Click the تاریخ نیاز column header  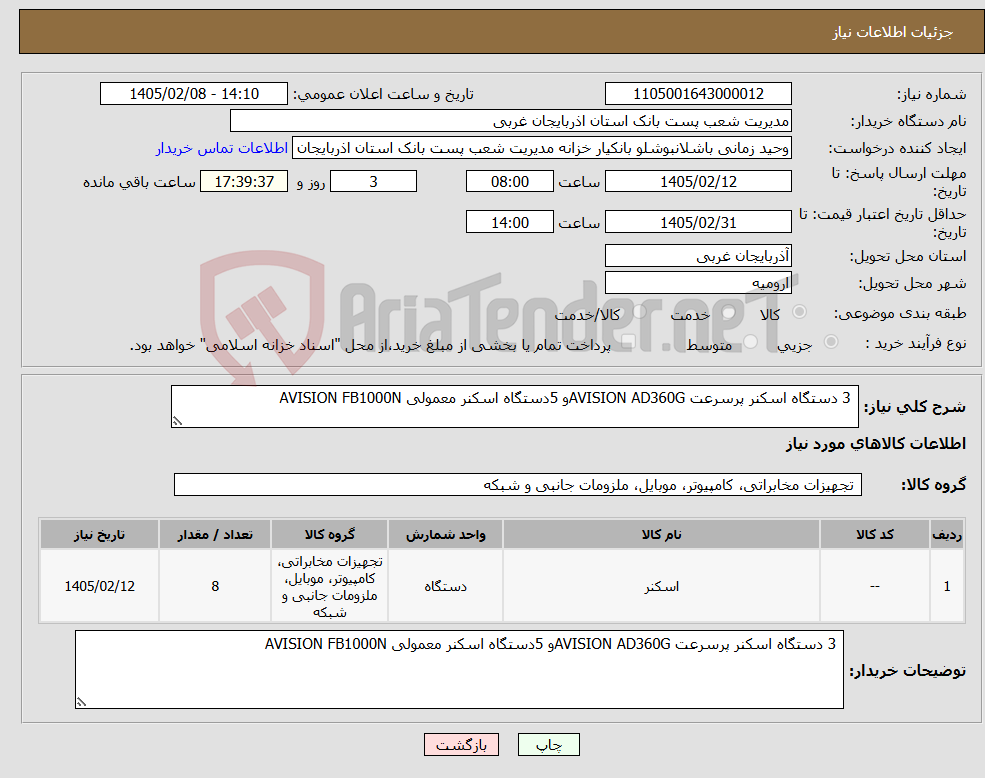tap(99, 534)
